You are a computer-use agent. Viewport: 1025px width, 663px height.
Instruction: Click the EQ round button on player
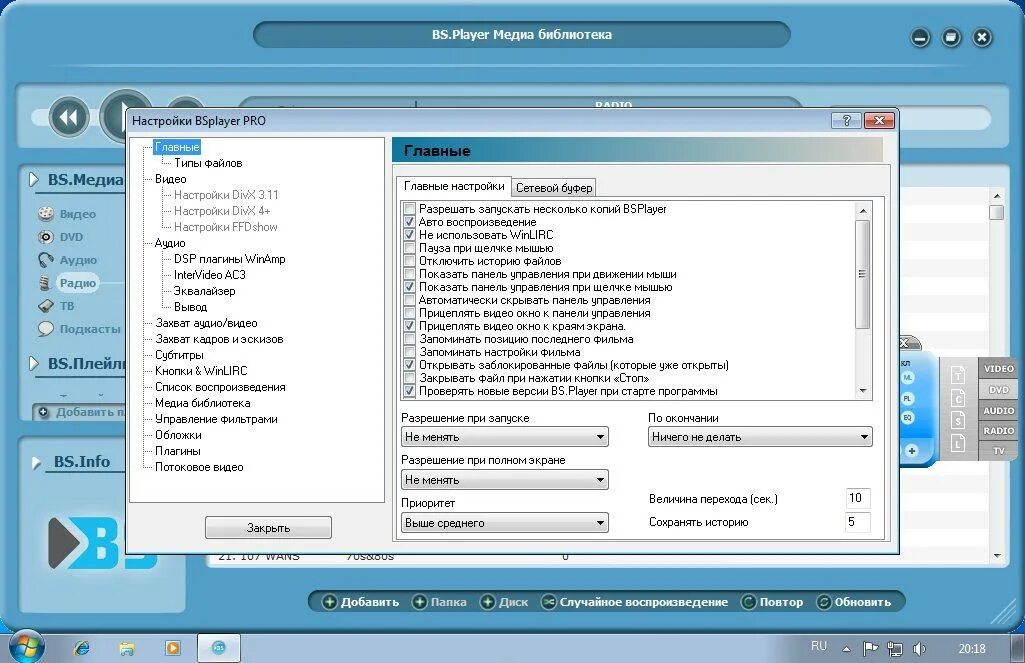coord(908,418)
